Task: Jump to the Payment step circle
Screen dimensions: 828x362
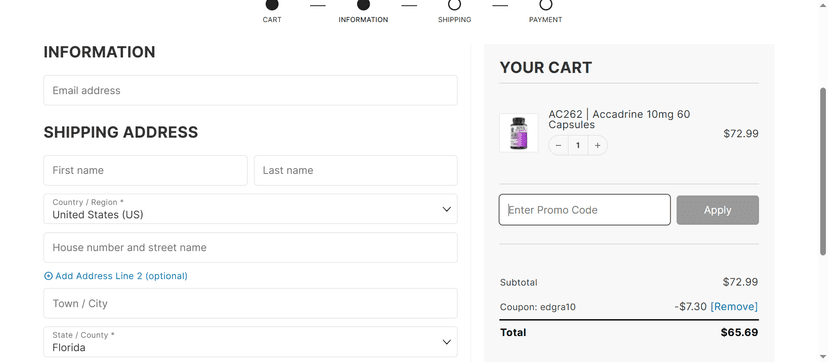Action: (545, 5)
